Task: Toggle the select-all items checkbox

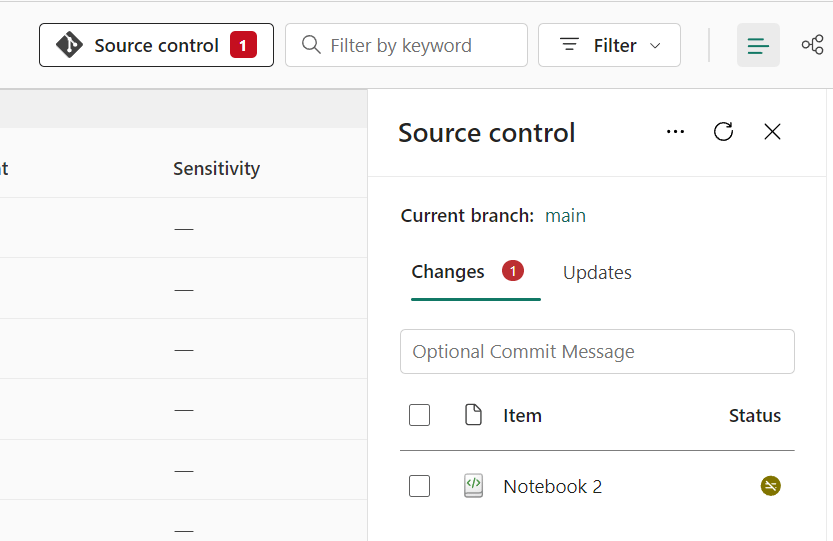Action: point(420,415)
